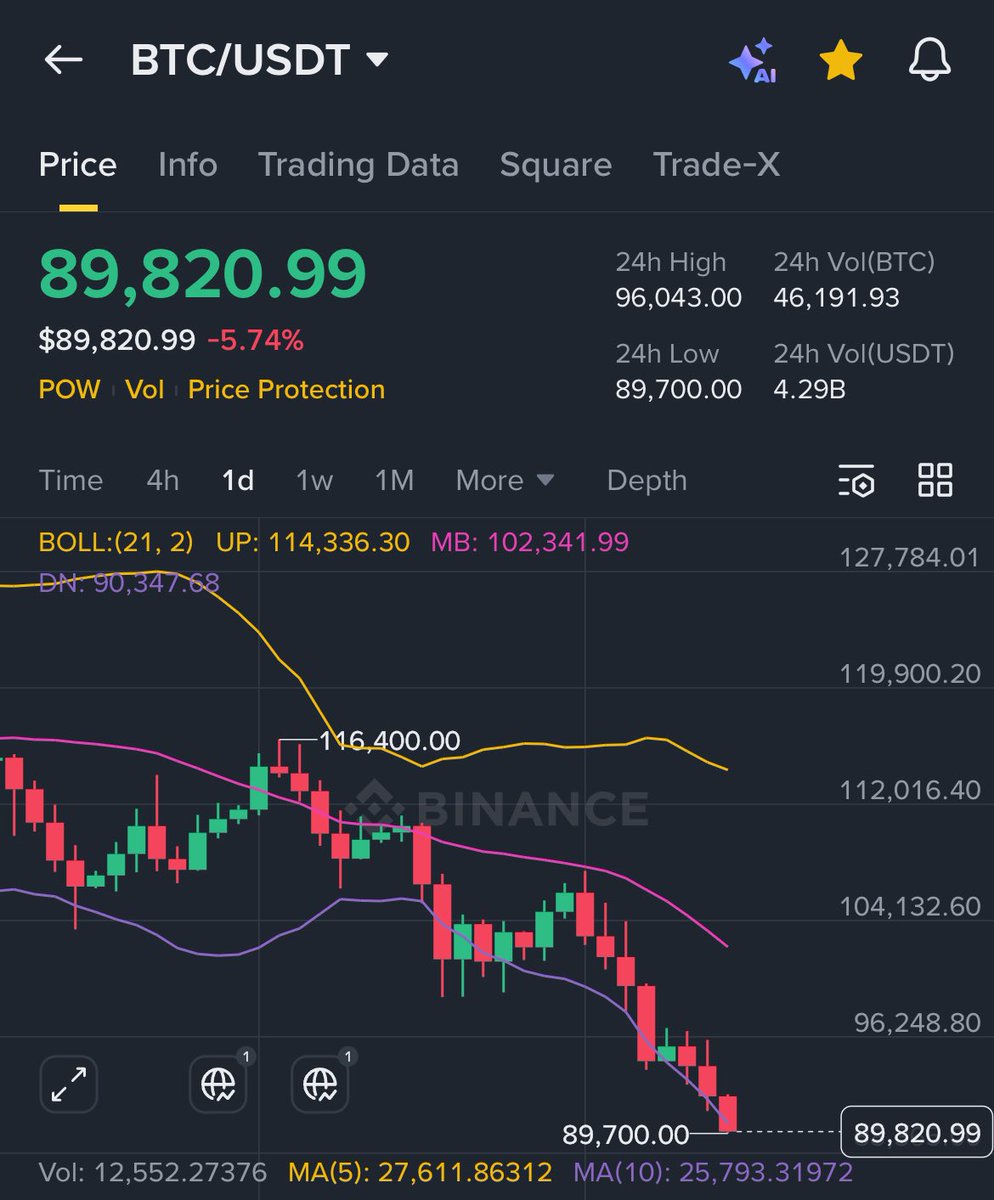This screenshot has width=994, height=1200.
Task: Toggle the yellow favorite star
Action: (841, 61)
